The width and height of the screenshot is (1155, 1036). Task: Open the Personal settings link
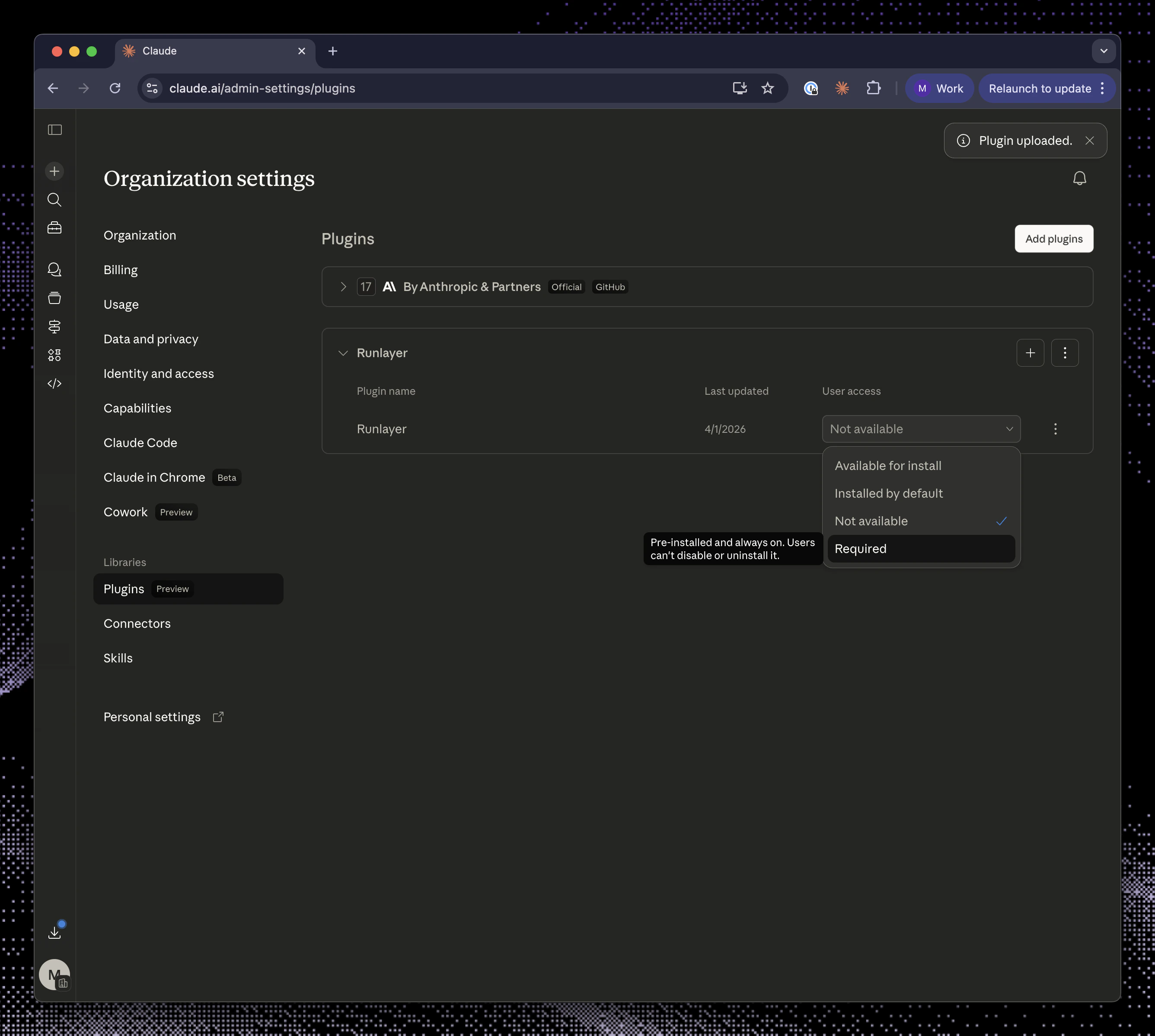151,716
